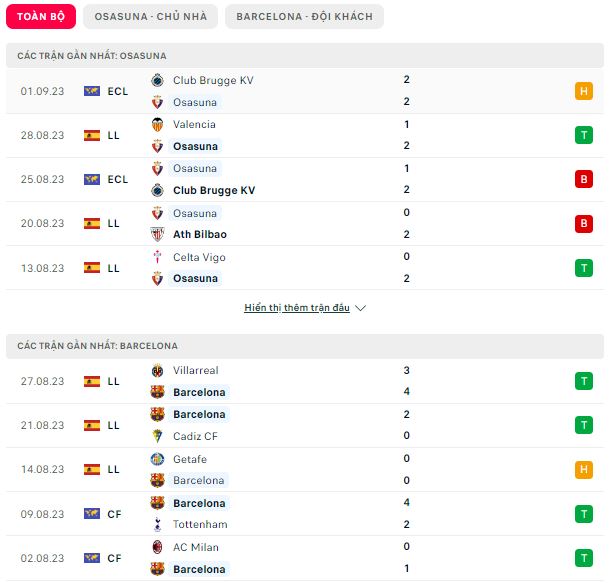This screenshot has height=583, width=610.
Task: Open the Getafe vs Barcelona match row
Action: pos(305,469)
